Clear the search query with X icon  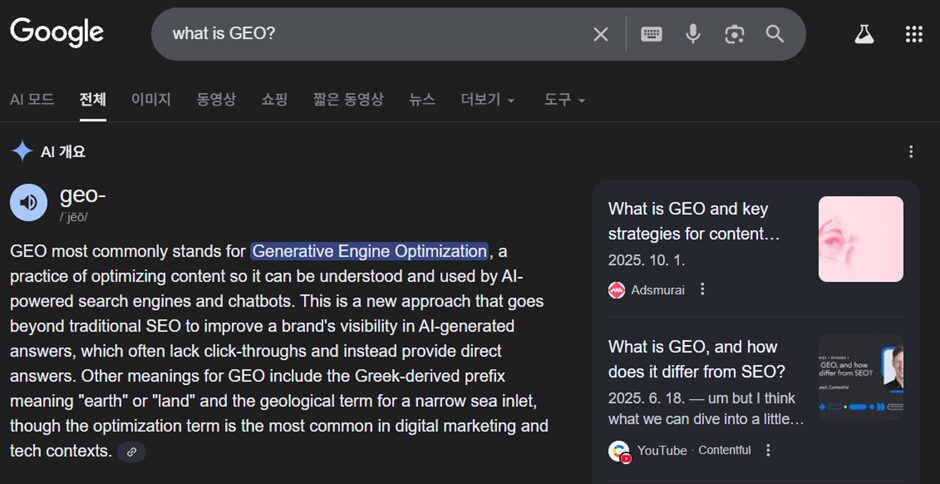tap(600, 34)
